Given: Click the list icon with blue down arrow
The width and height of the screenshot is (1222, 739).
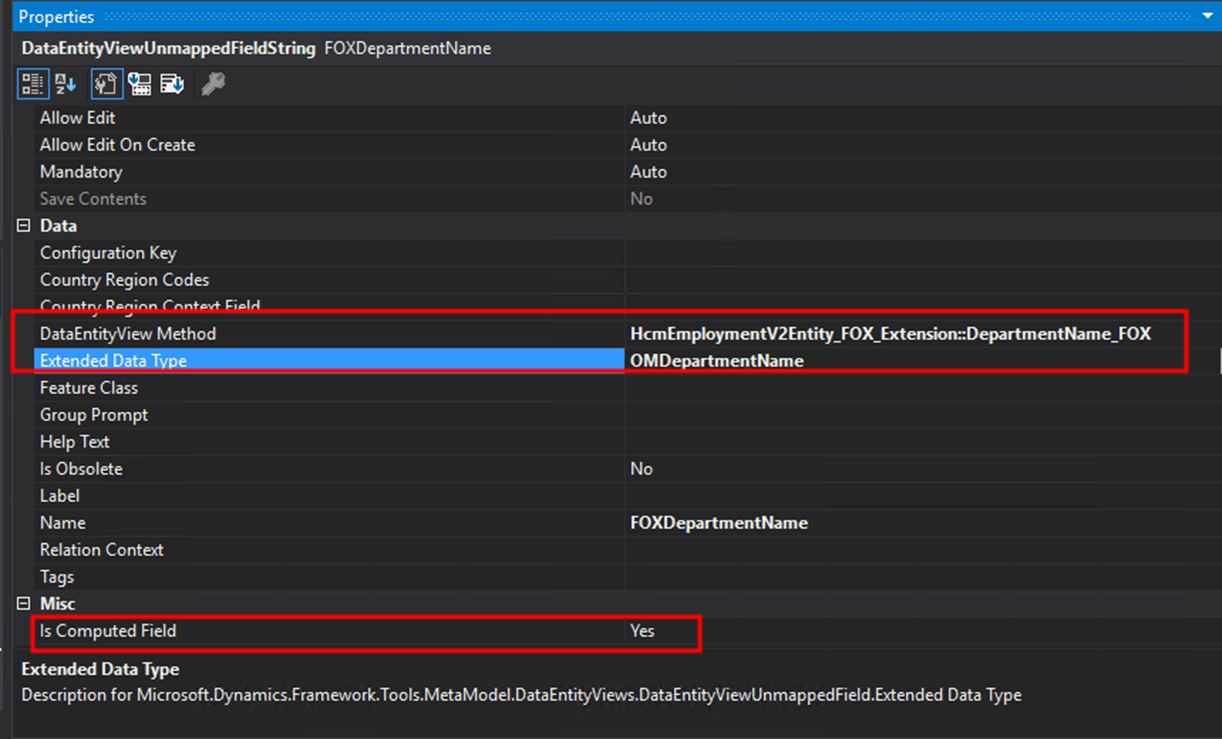Looking at the screenshot, I should pos(172,85).
